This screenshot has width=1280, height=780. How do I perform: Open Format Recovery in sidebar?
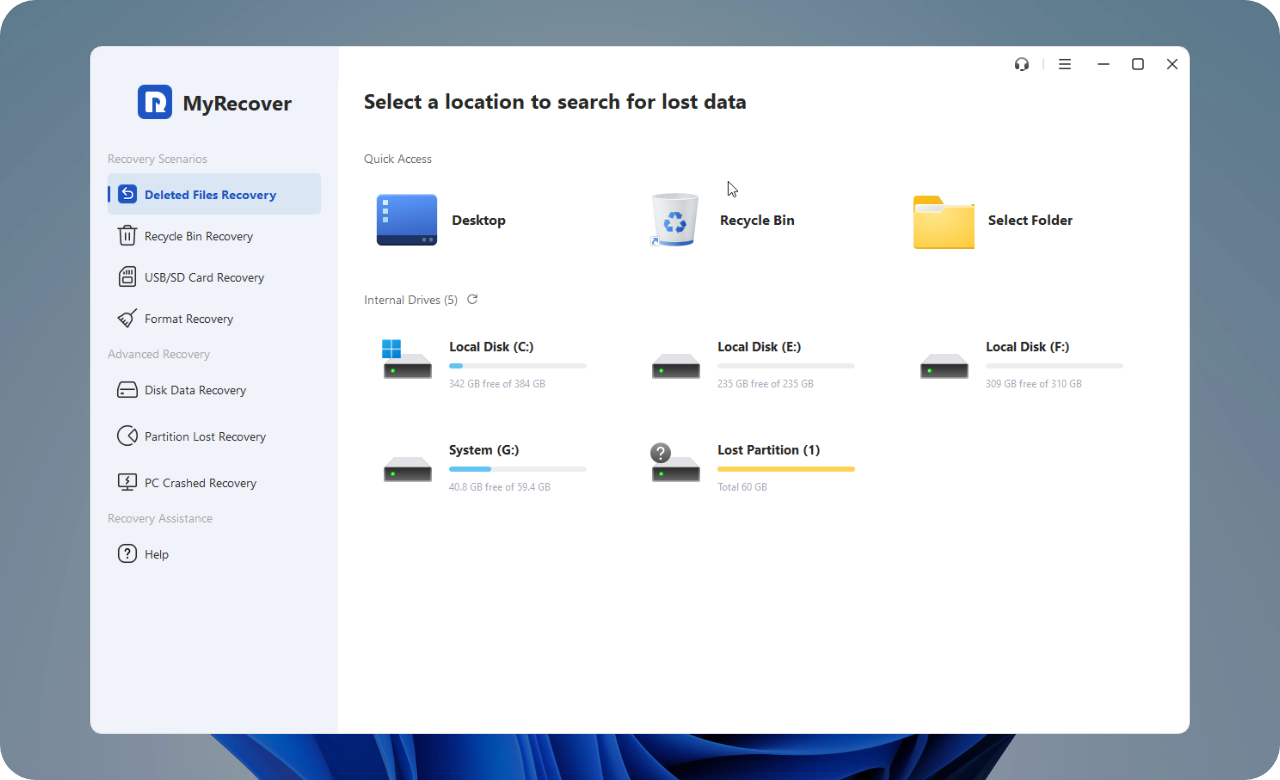188,319
